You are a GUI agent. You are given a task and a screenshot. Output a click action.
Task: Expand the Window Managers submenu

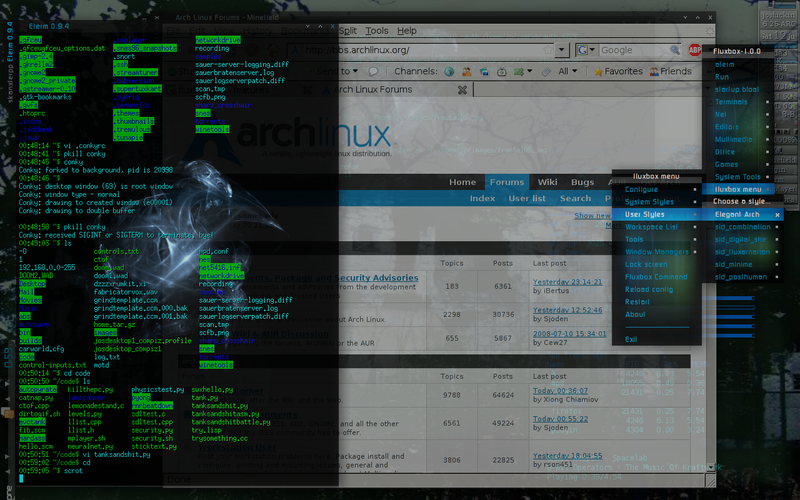point(656,252)
